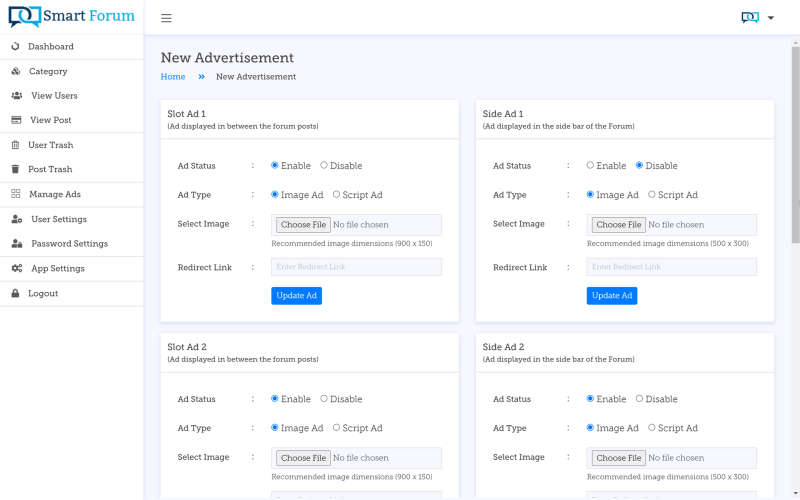Screen dimensions: 800x500
Task: Click the View Users people icon
Action: pos(17,95)
